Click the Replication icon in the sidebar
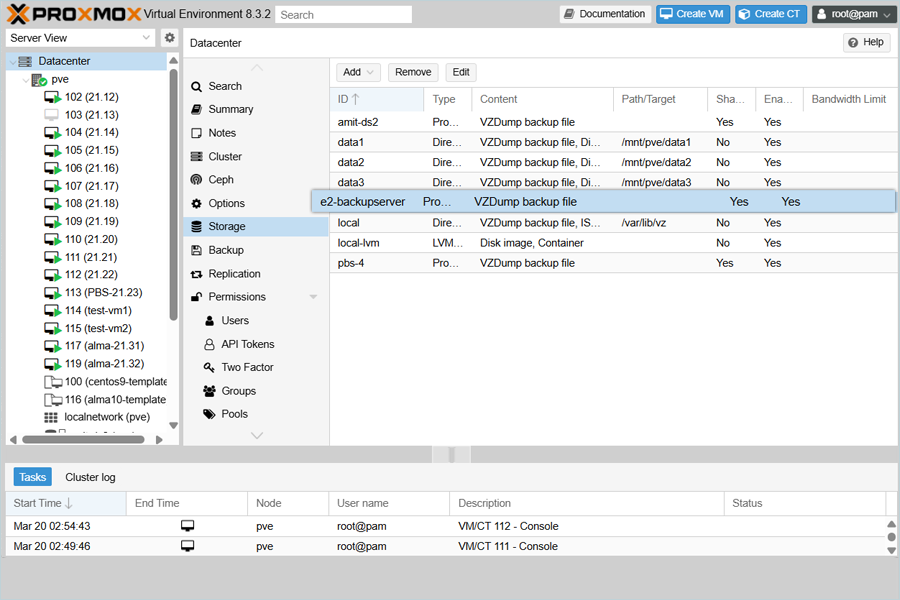This screenshot has width=900, height=600. (x=197, y=274)
